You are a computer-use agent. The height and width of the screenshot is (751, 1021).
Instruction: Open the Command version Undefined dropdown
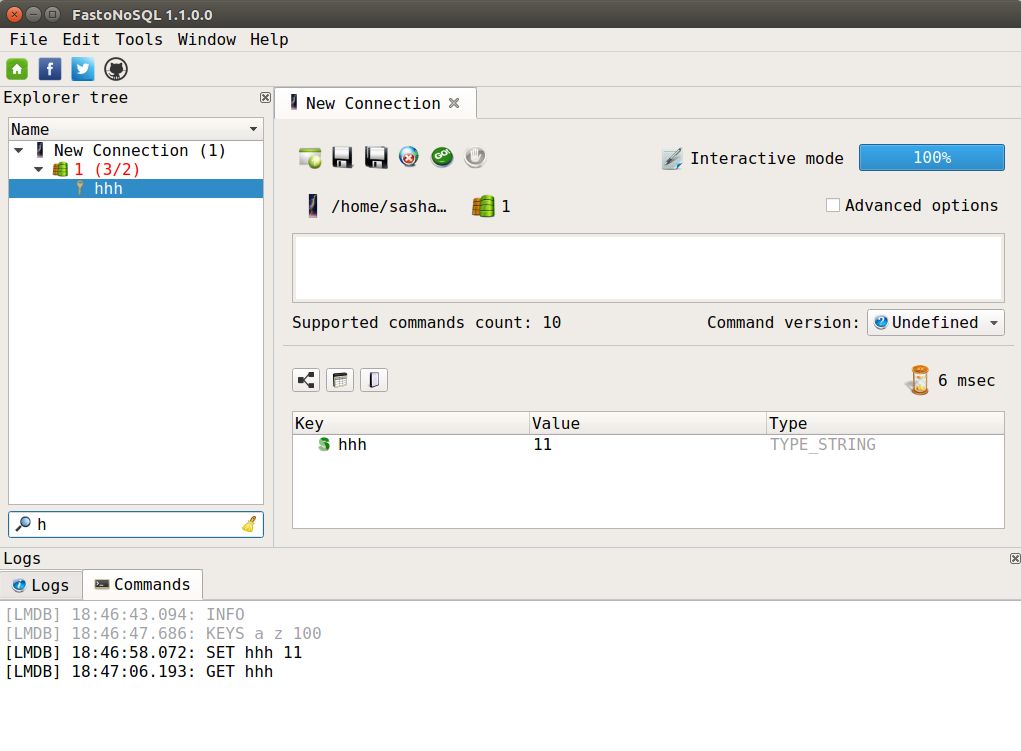coord(935,322)
